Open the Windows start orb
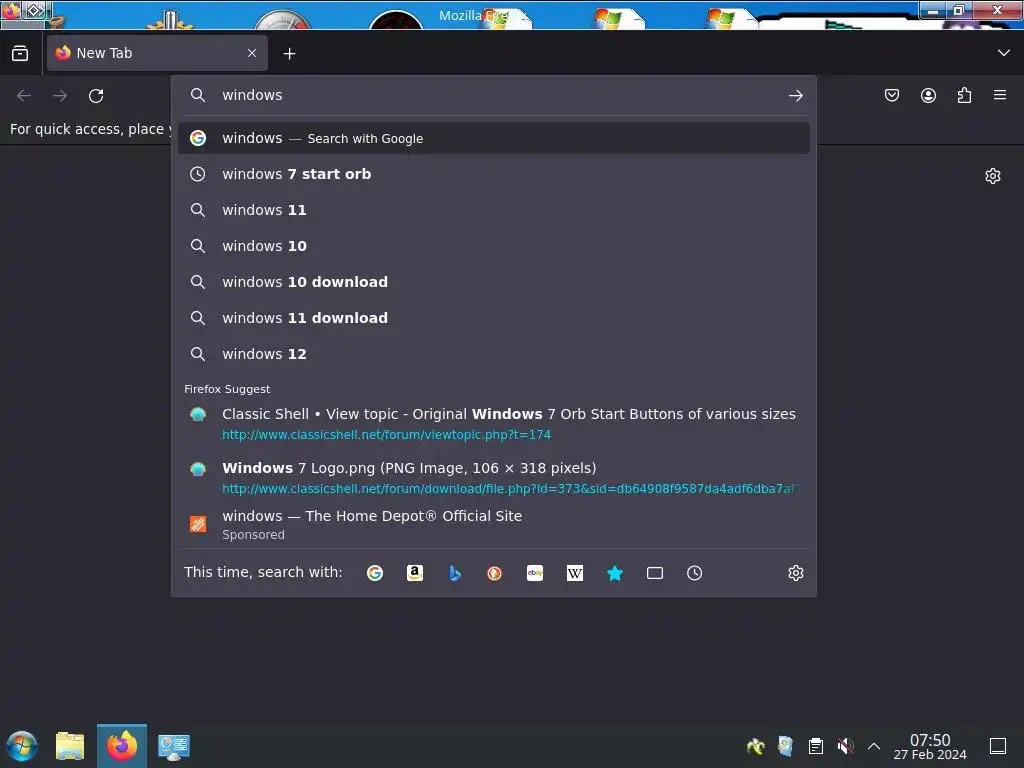This screenshot has width=1024, height=768. (22, 746)
